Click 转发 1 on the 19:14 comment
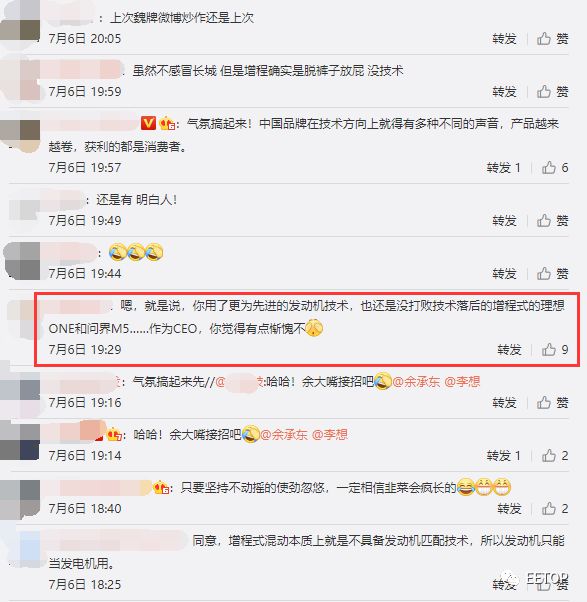Image resolution: width=587 pixels, height=602 pixels. pos(503,455)
